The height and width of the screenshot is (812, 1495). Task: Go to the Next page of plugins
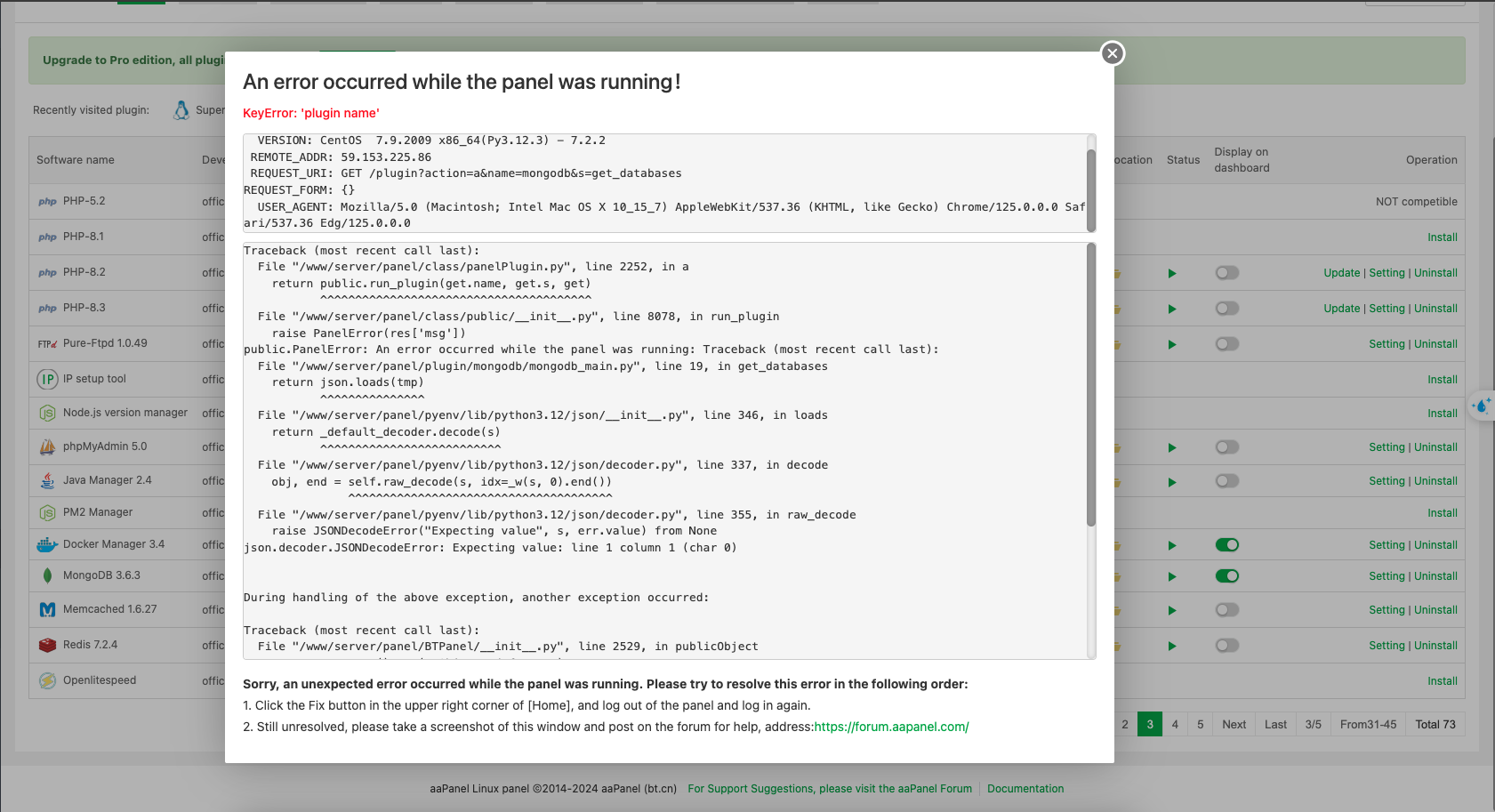coord(1234,724)
